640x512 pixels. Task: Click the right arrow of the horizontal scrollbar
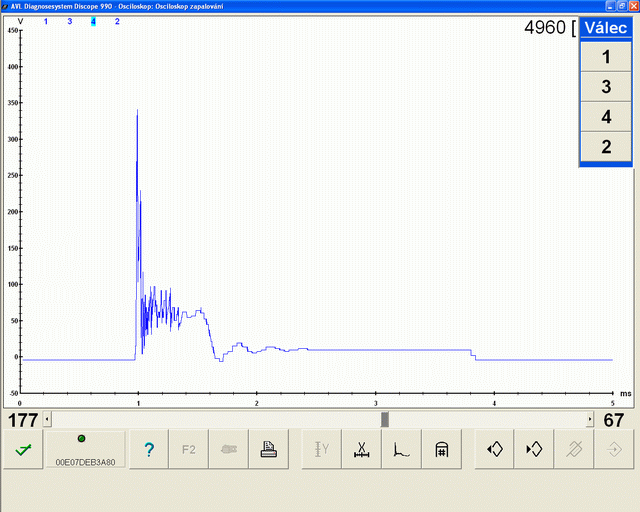(x=589, y=420)
